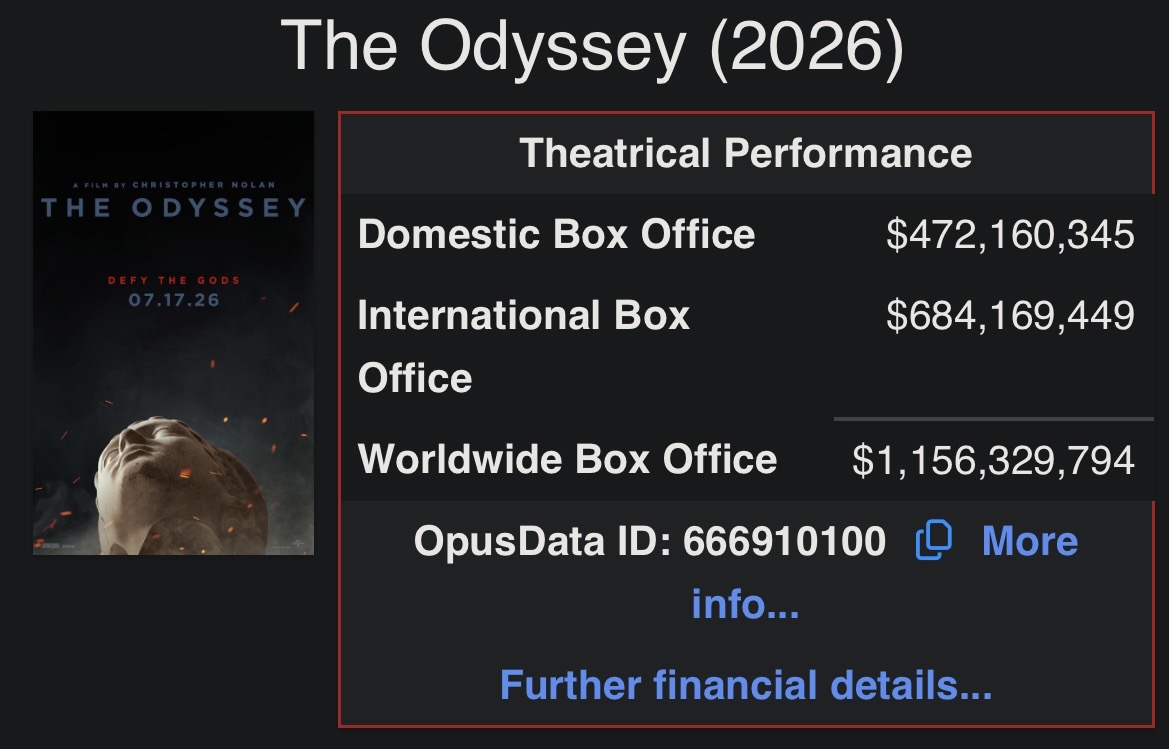Click the 'info...' link continuation text
This screenshot has height=749, width=1169.
[746, 604]
